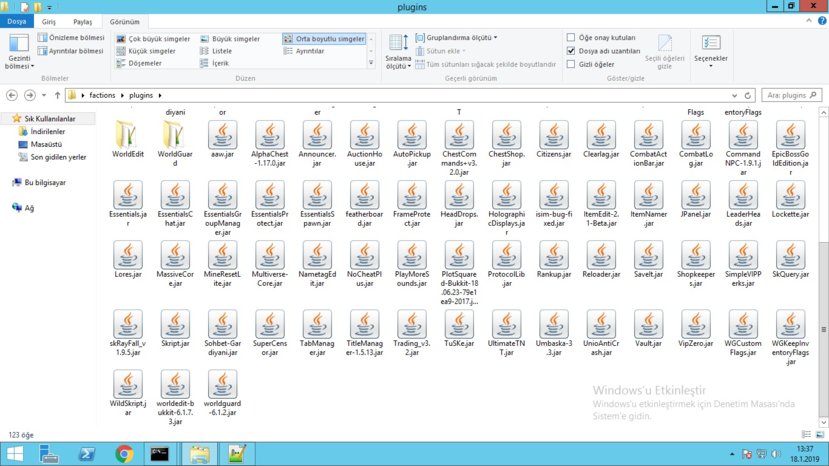
Task: Click the Up one level arrow
Action: pos(57,95)
